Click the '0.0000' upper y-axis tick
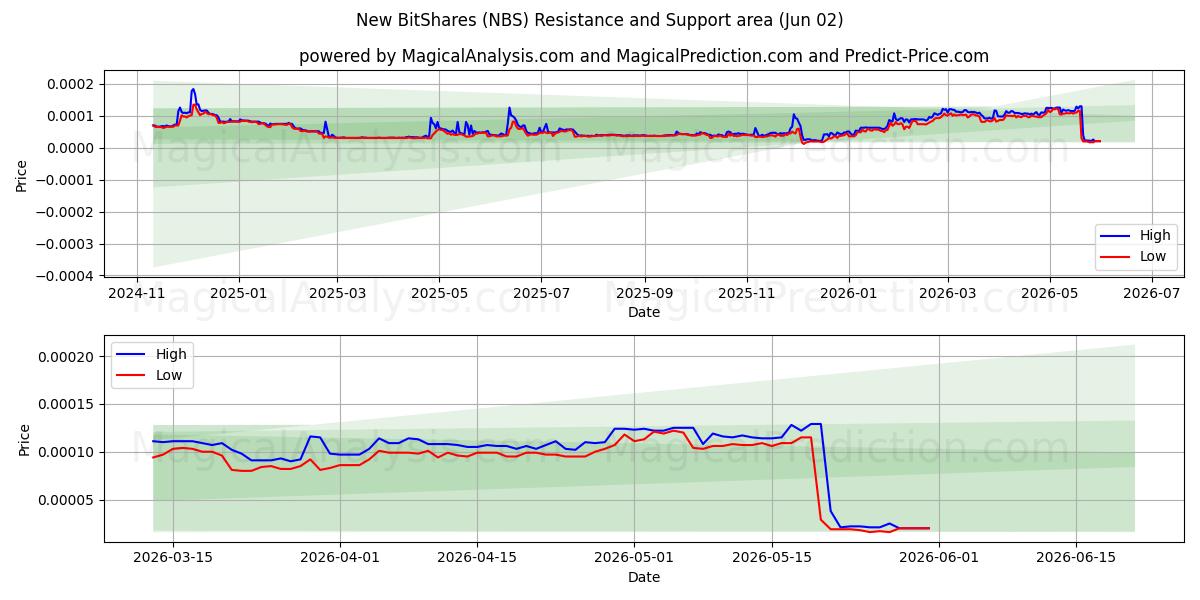The image size is (1200, 600). (71, 148)
